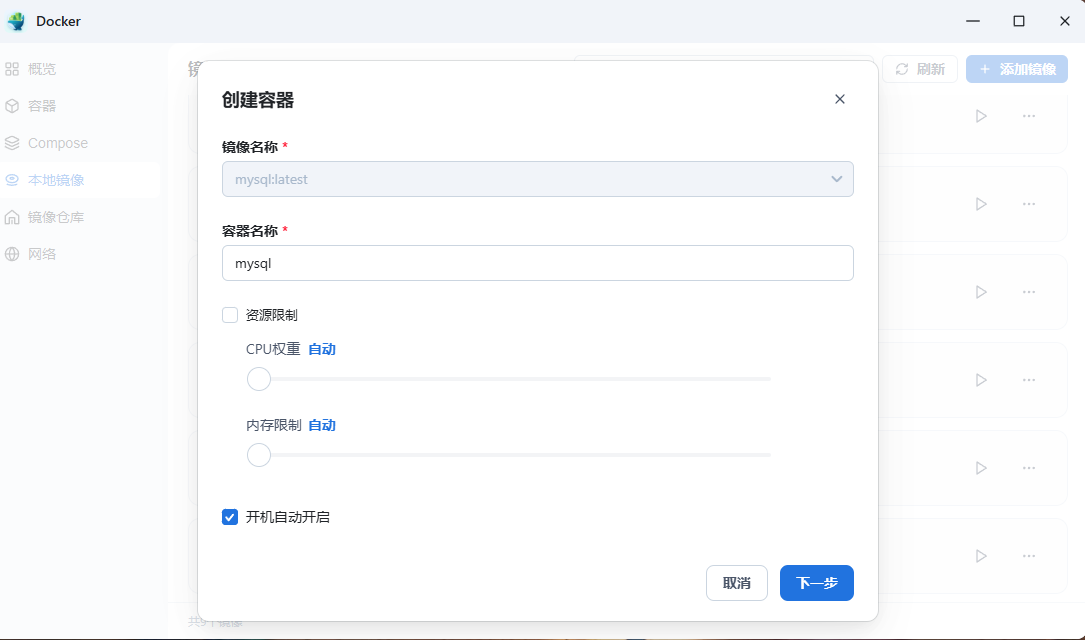Run an image using the topmost play icon
The height and width of the screenshot is (640, 1085).
[980, 115]
